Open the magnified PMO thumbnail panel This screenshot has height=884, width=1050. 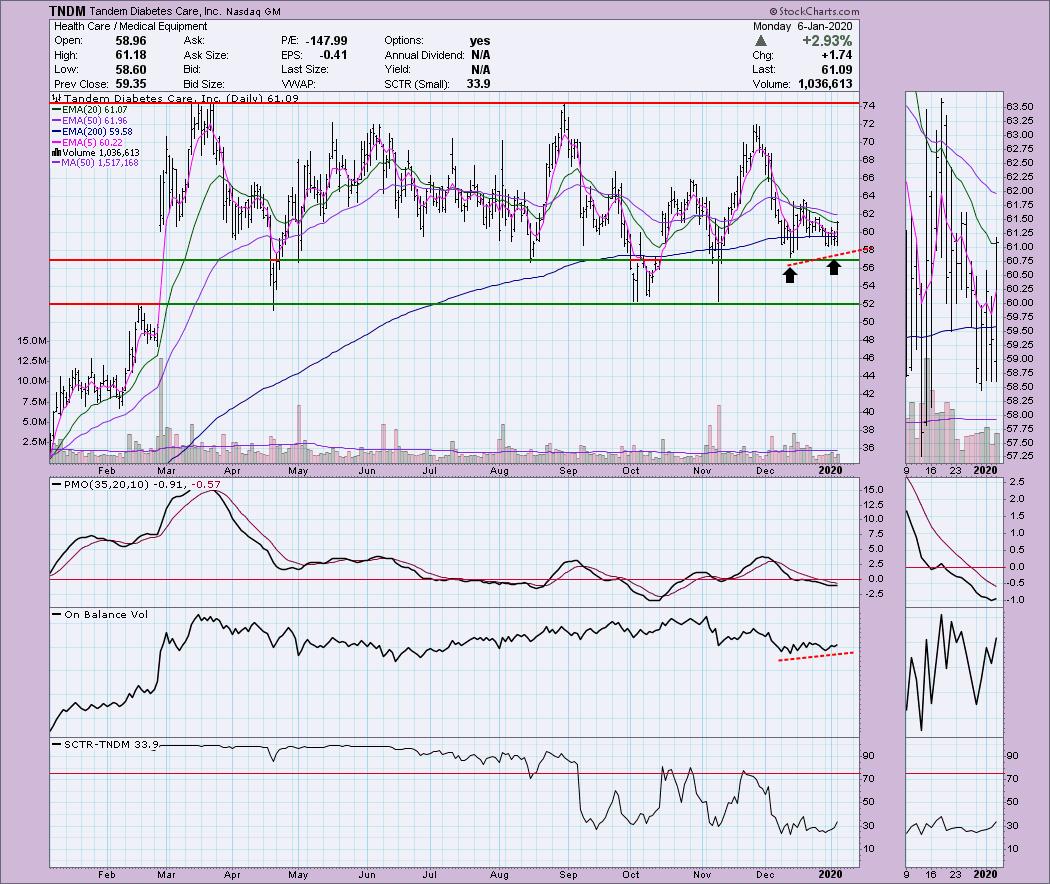(954, 542)
